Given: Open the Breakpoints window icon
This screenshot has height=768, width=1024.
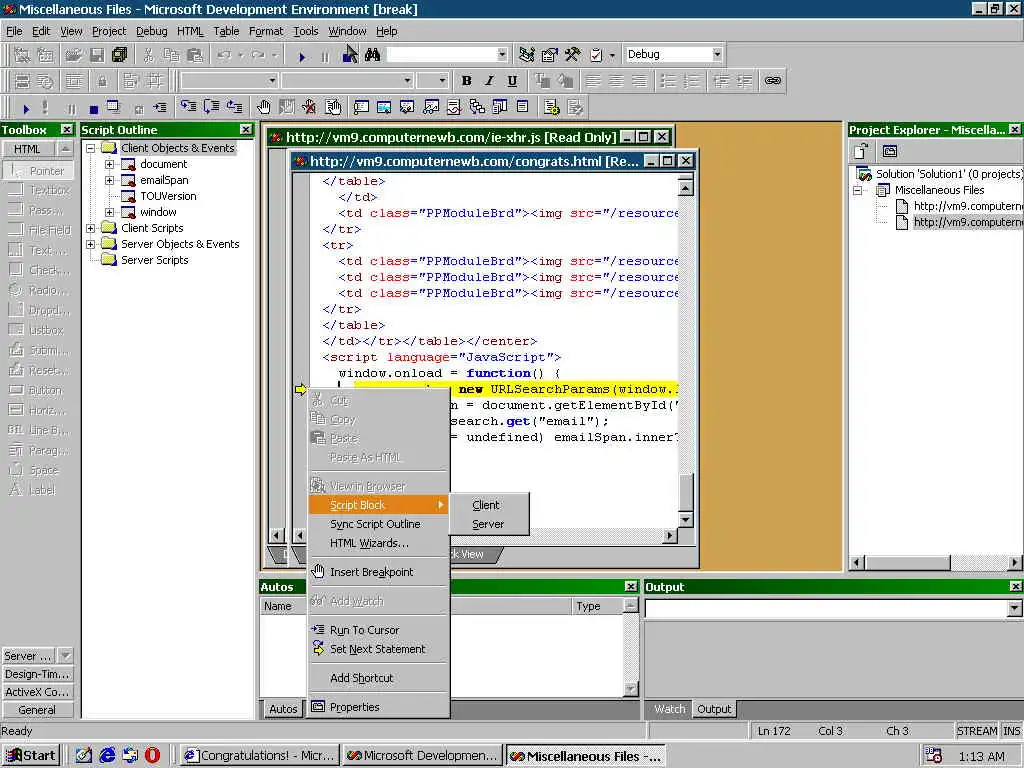Looking at the screenshot, I should pyautogui.click(x=333, y=106).
